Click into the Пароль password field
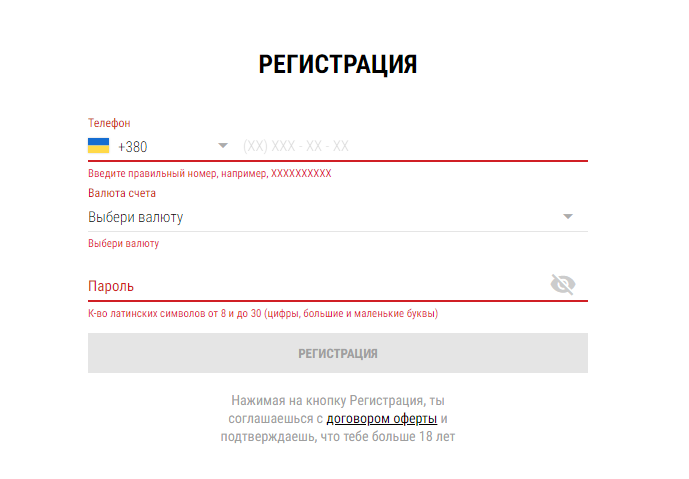This screenshot has height=479, width=689. coord(310,285)
